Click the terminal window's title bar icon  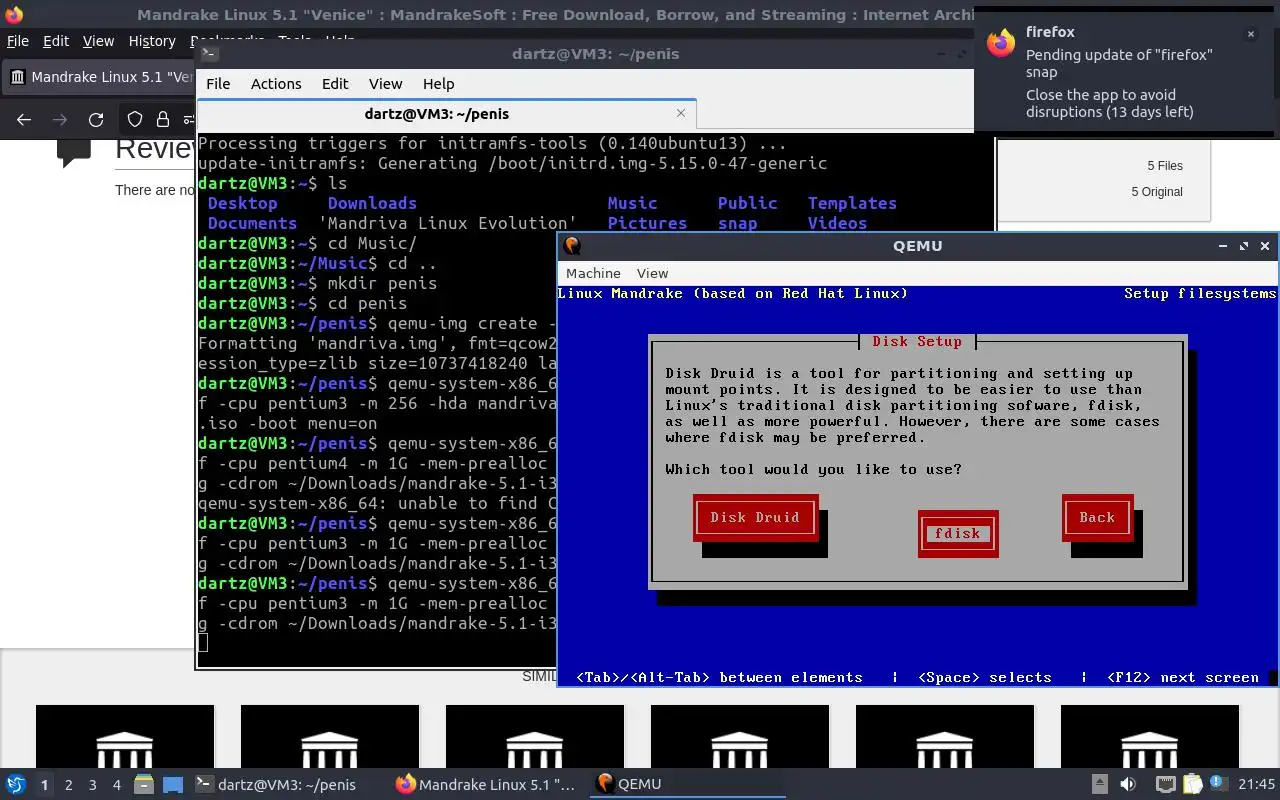pos(209,54)
